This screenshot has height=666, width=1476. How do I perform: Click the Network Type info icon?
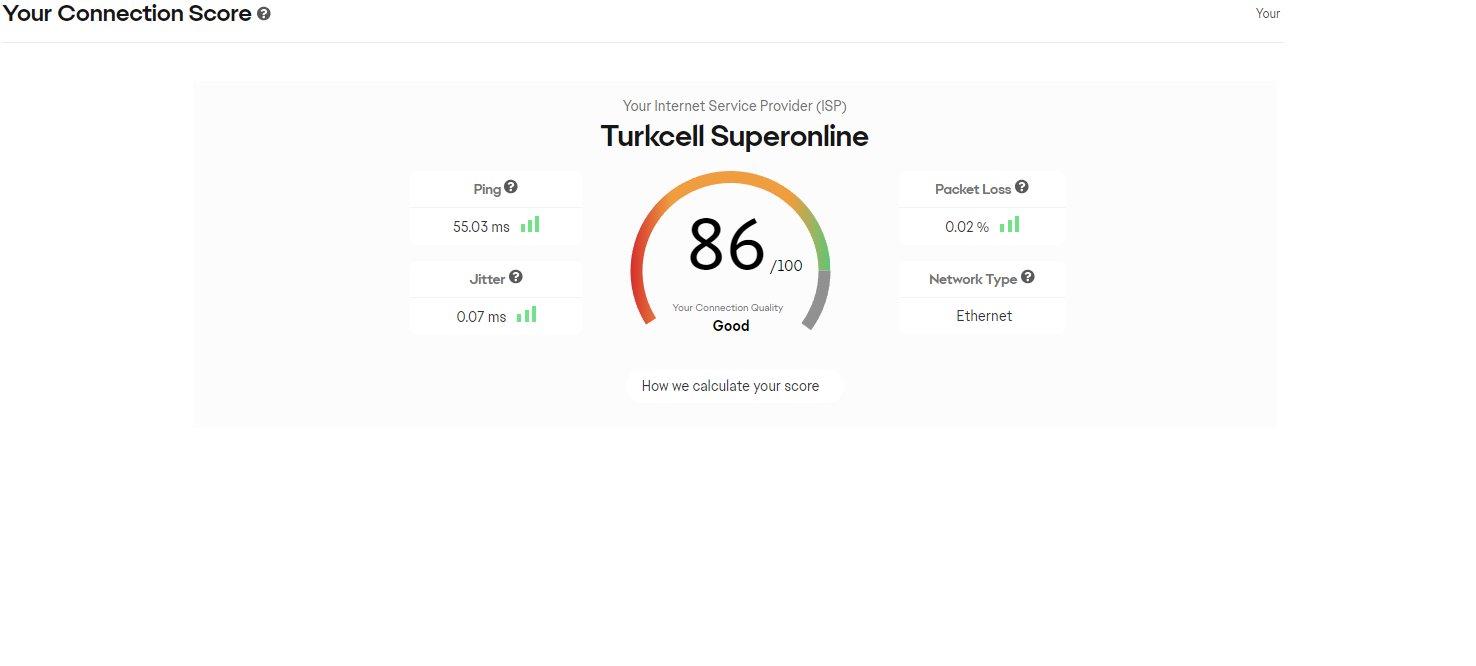click(1027, 277)
